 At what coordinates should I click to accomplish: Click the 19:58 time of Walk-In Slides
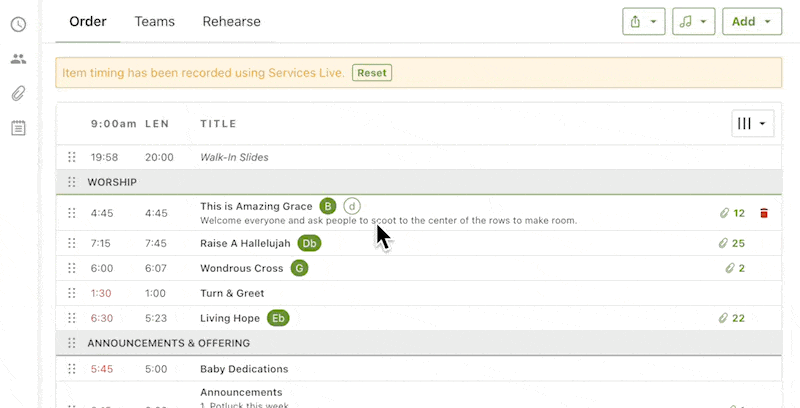105,157
